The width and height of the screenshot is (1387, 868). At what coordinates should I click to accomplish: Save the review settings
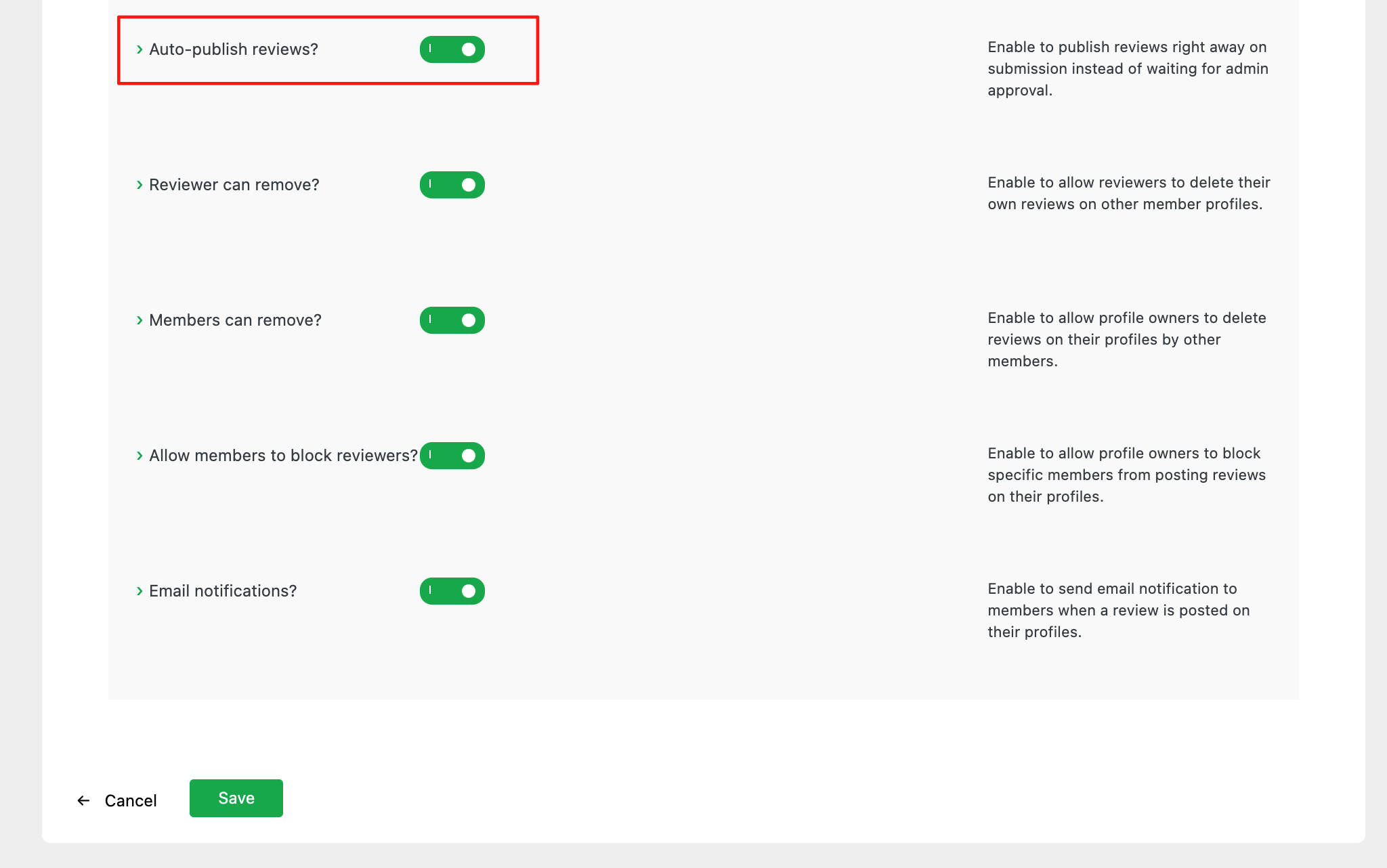236,798
